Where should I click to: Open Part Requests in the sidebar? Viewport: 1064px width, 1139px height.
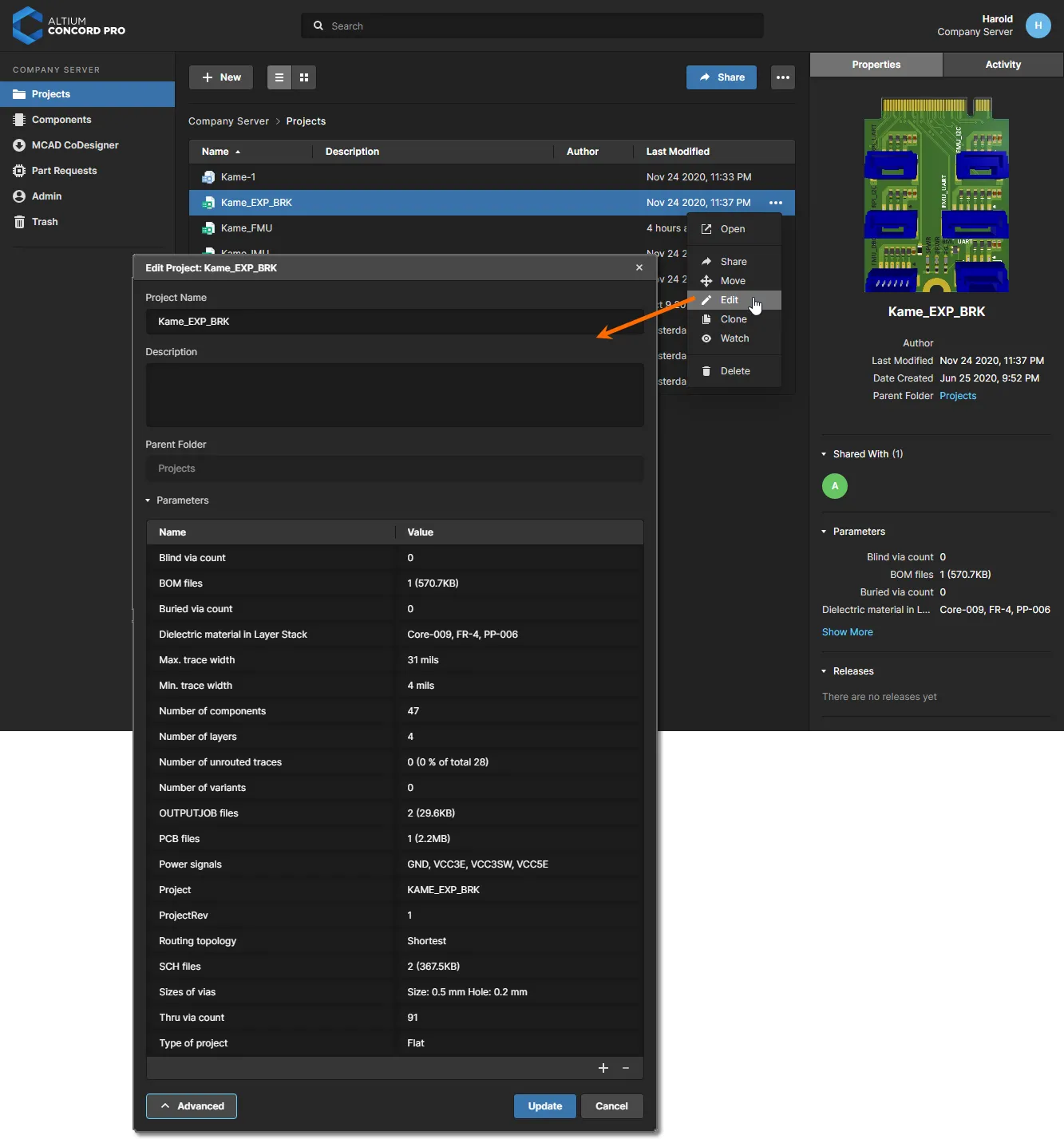[87, 171]
